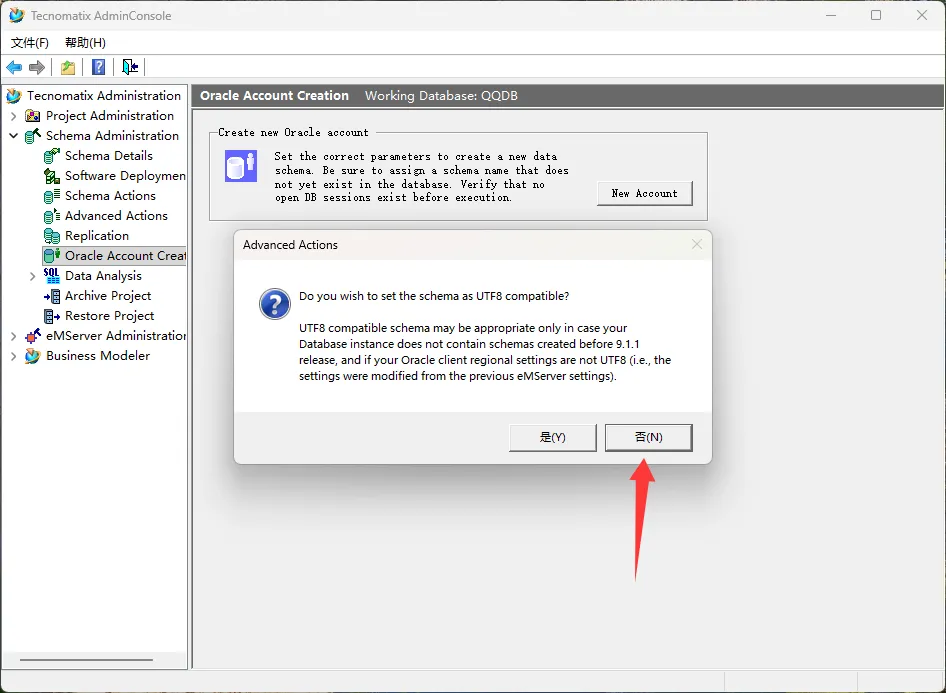The image size is (946, 693).
Task: Click the Archive Project icon
Action: tap(52, 296)
